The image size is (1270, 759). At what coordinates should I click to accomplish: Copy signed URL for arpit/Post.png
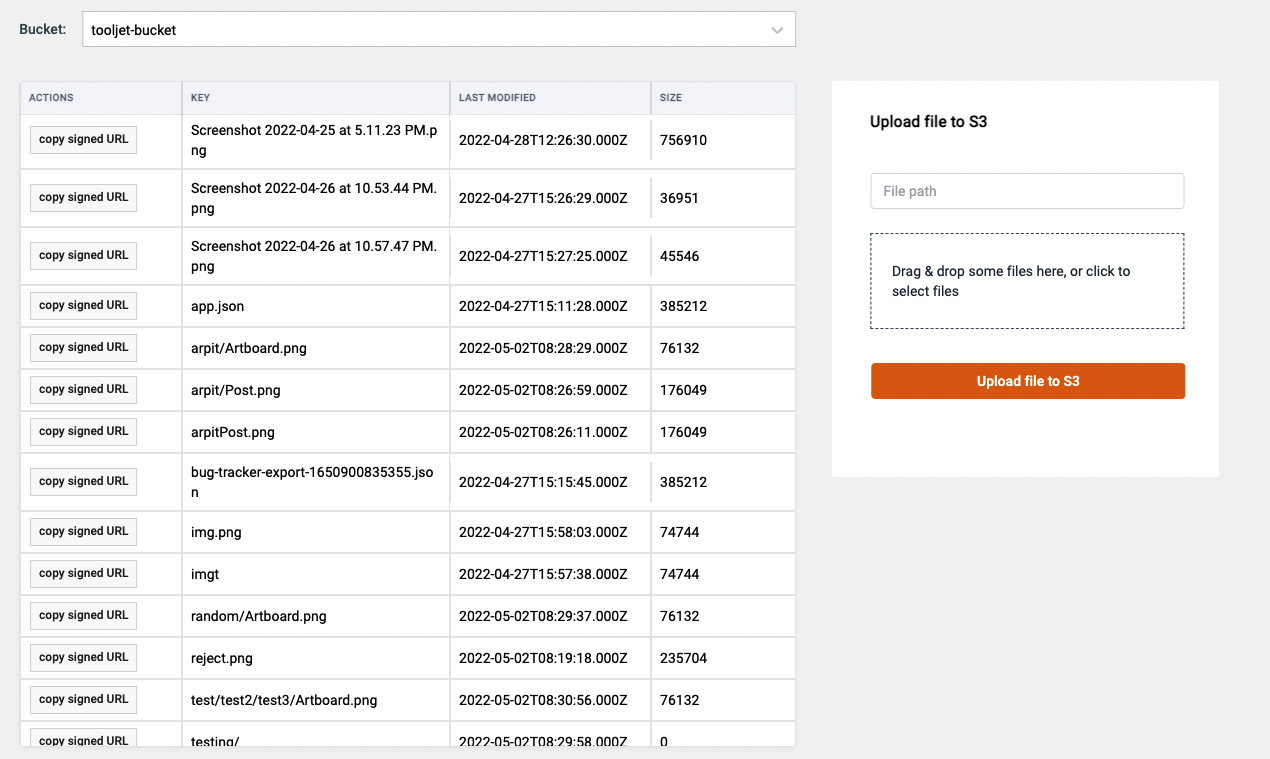(x=83, y=390)
